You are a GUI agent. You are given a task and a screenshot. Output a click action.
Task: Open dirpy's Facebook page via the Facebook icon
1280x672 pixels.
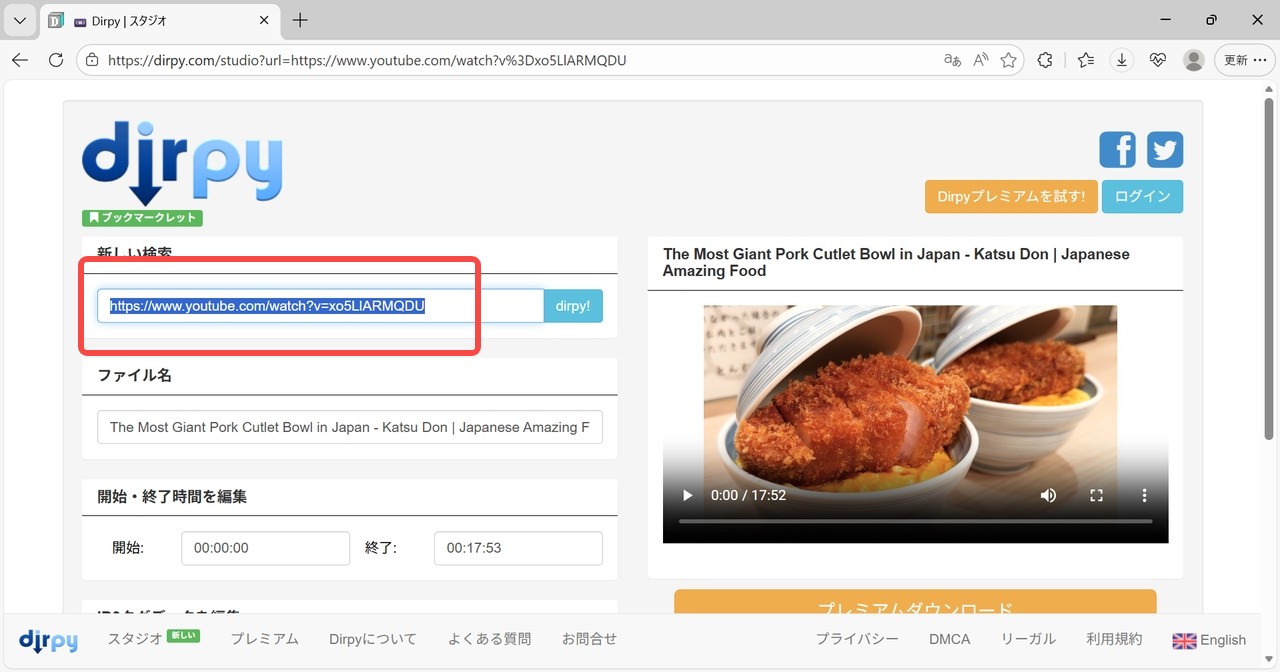tap(1117, 149)
